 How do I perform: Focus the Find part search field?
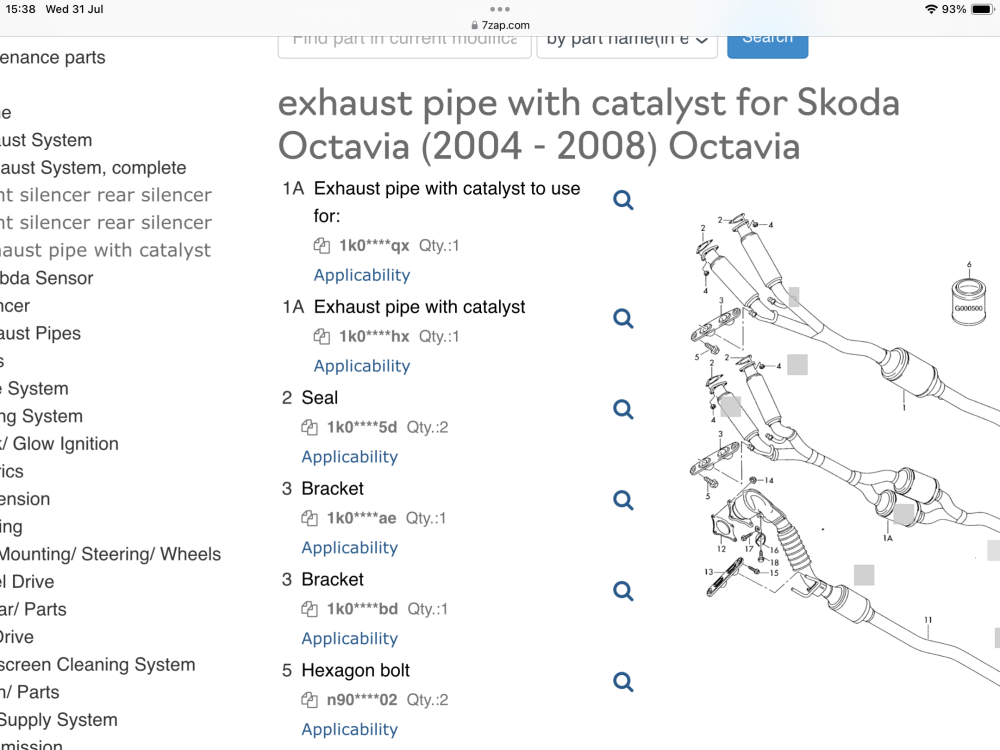pos(404,43)
